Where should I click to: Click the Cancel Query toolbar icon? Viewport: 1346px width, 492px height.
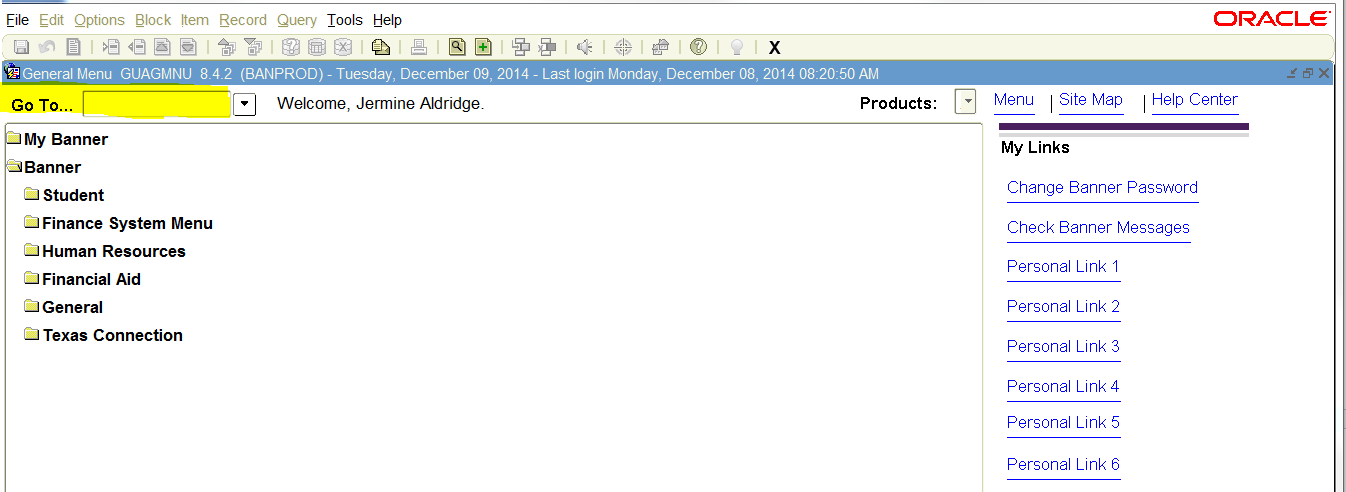click(x=343, y=47)
